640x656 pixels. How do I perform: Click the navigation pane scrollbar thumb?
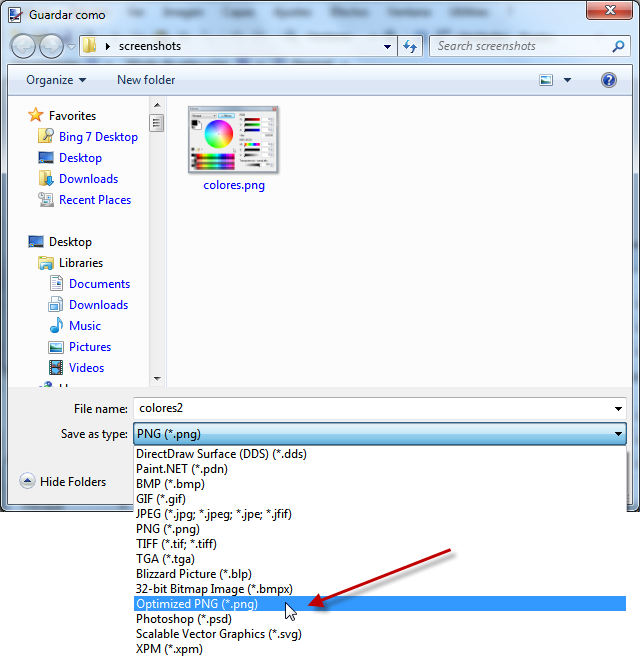click(x=156, y=123)
